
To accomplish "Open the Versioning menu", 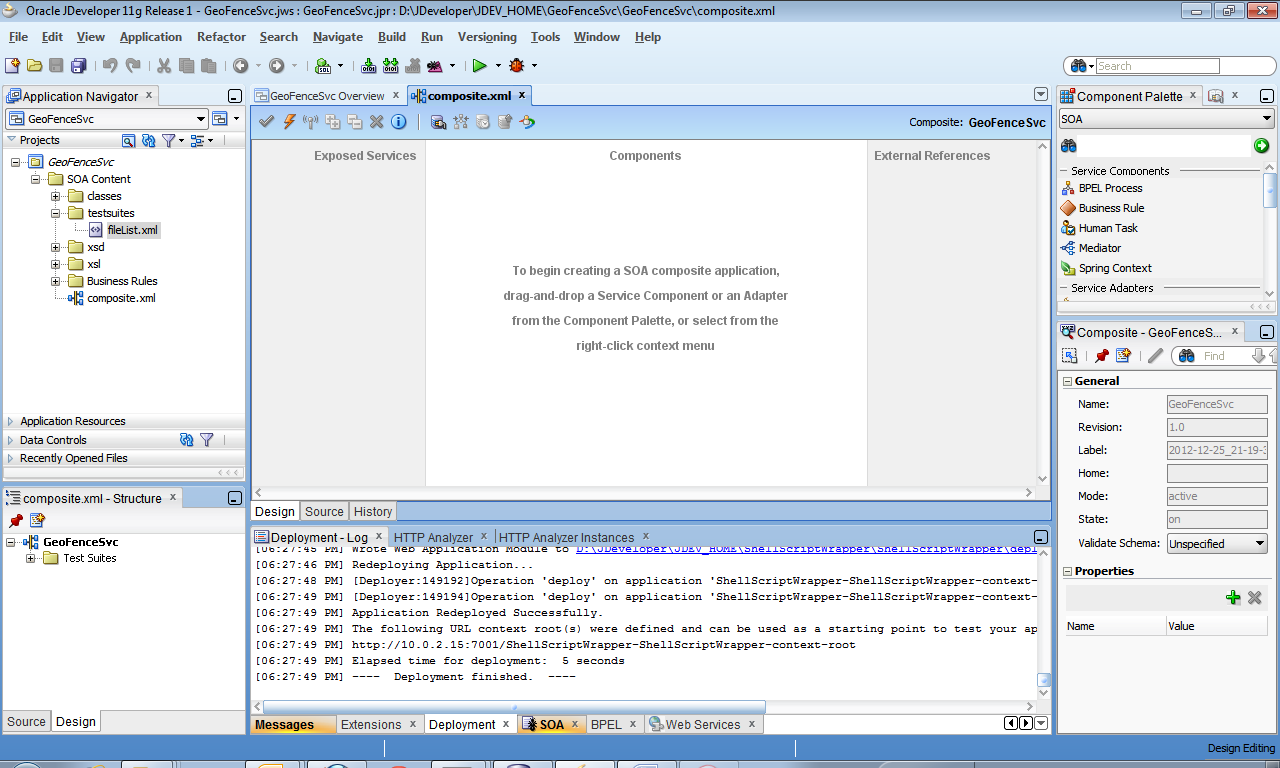I will tap(487, 37).
